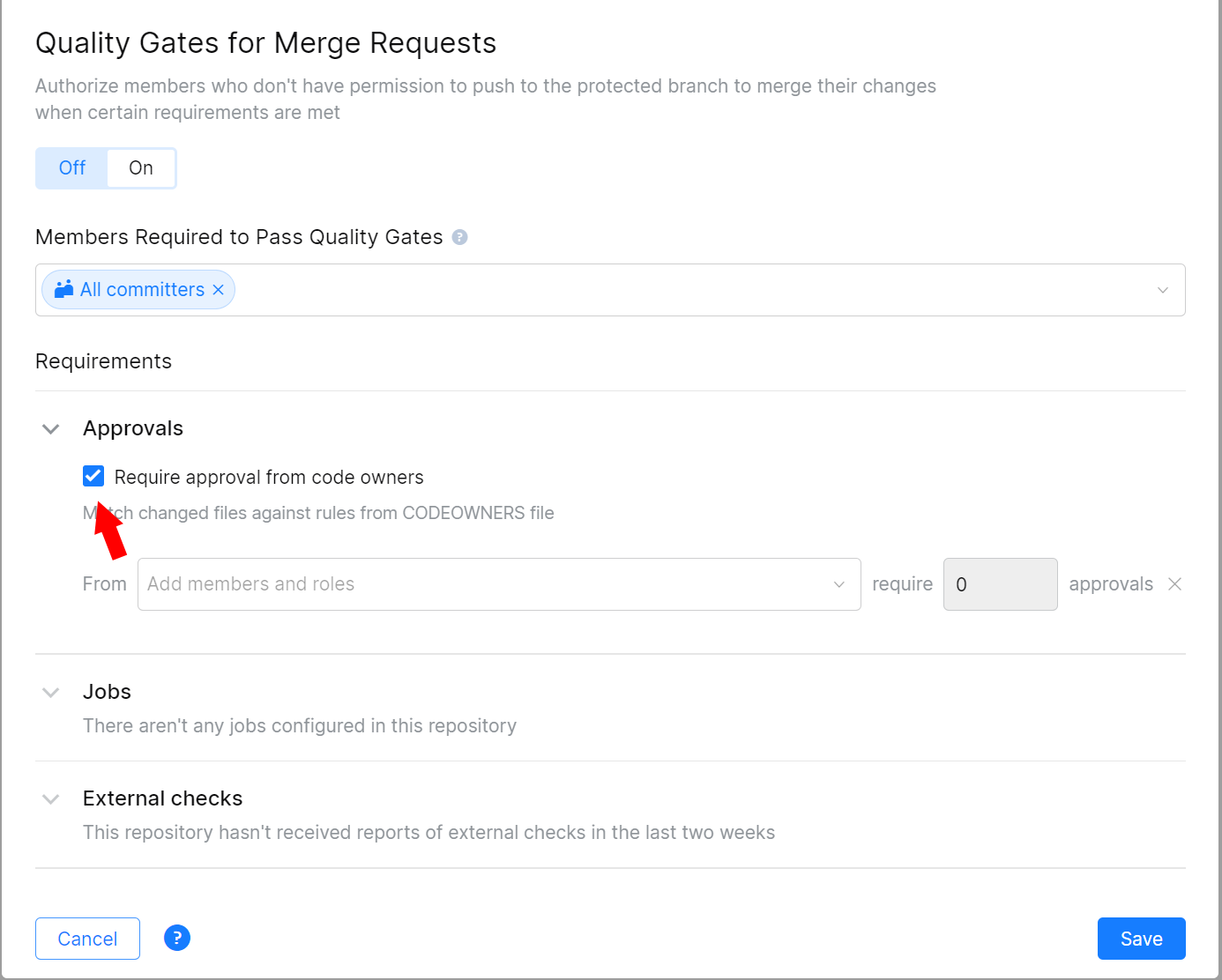Click the help icon beside Members Required heading
Viewport: 1222px width, 980px height.
point(459,237)
